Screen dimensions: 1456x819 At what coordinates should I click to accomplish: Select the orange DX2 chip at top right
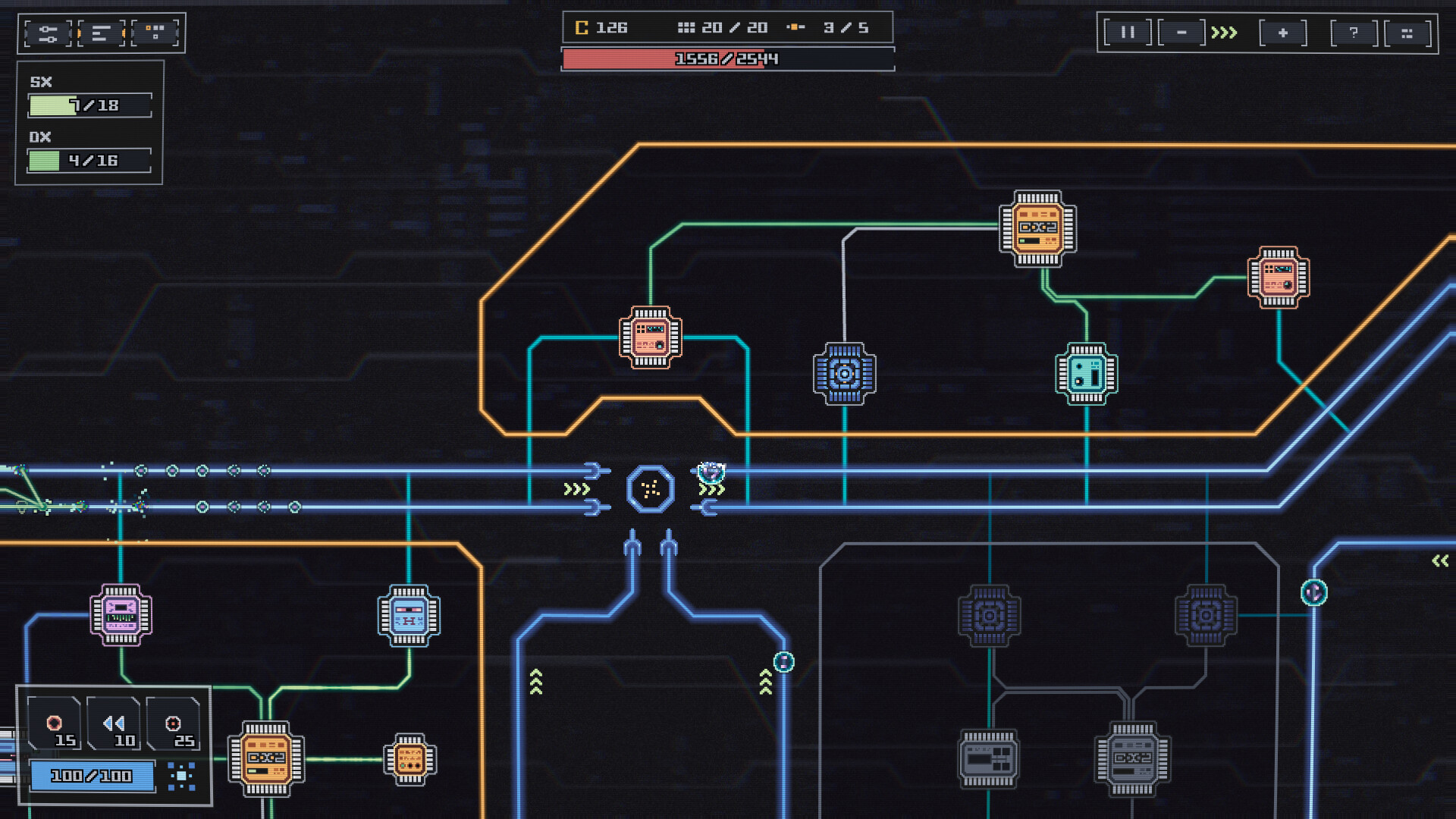1037,228
